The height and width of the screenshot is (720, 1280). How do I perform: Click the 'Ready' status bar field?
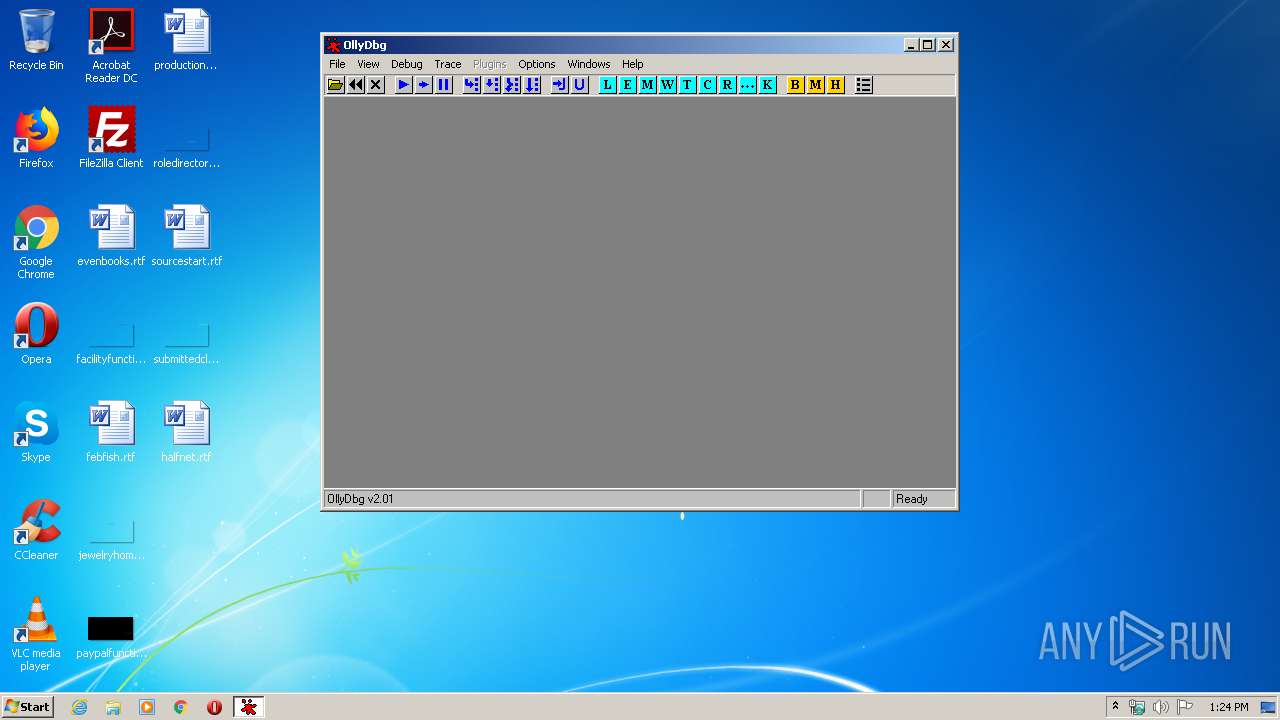(924, 499)
